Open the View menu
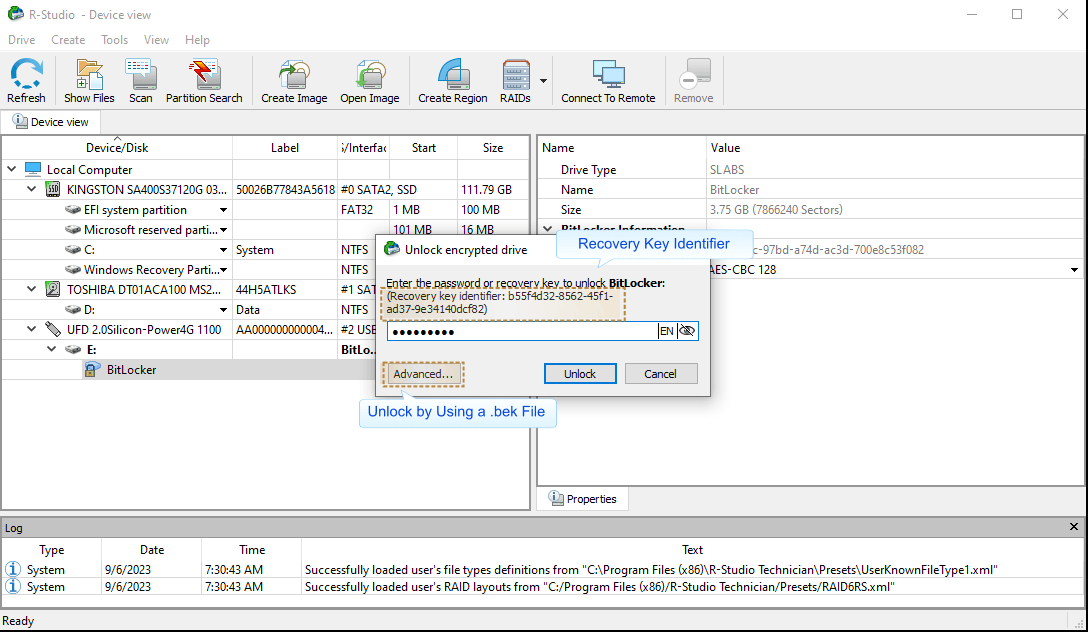 (156, 40)
